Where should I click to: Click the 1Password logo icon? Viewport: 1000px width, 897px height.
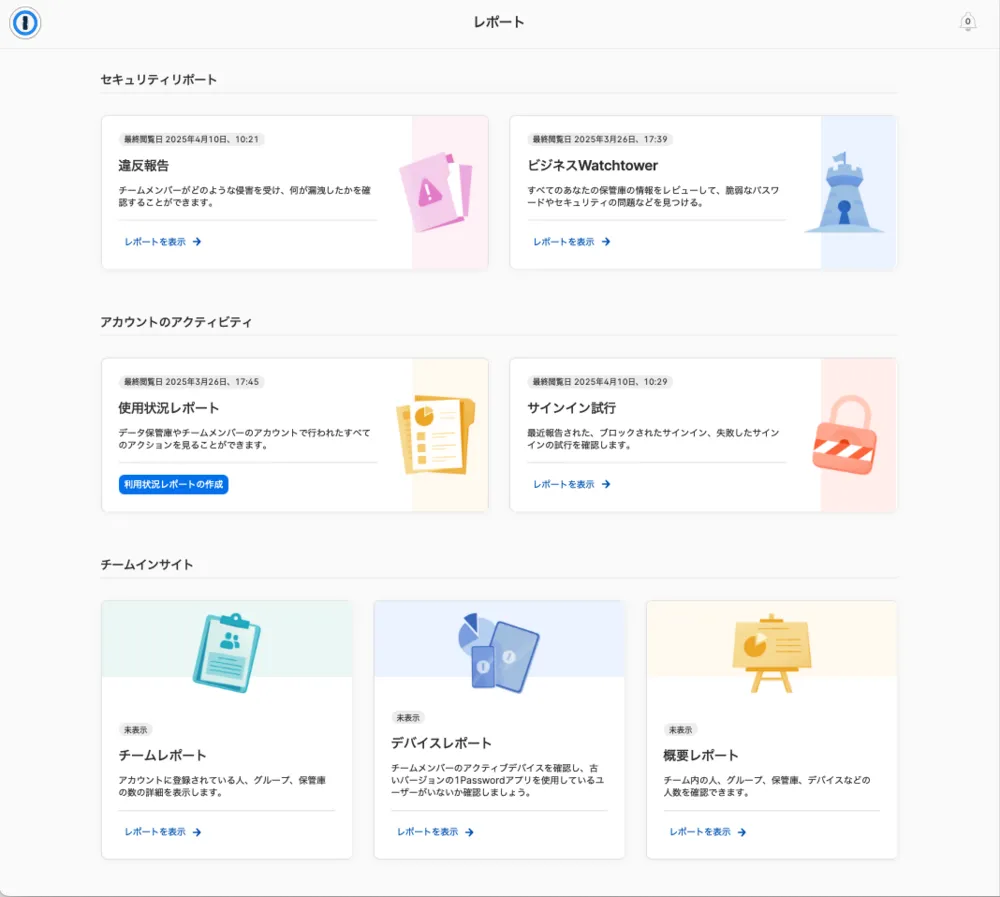tap(25, 22)
